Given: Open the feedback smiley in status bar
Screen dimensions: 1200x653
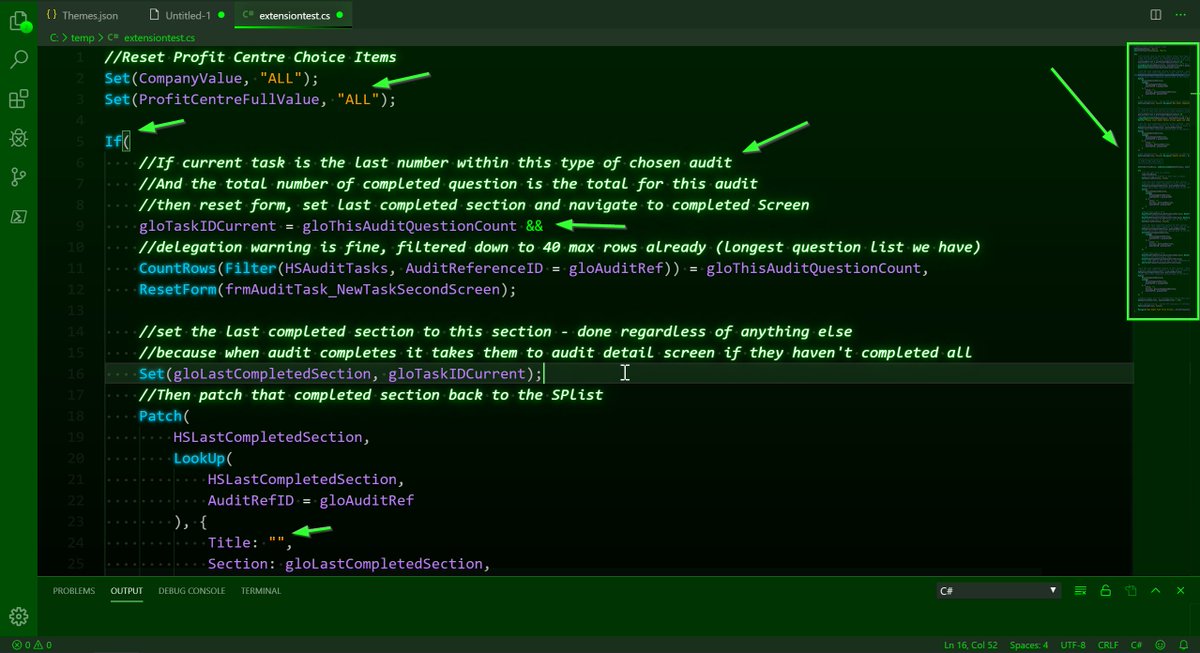Looking at the screenshot, I should (x=1159, y=645).
